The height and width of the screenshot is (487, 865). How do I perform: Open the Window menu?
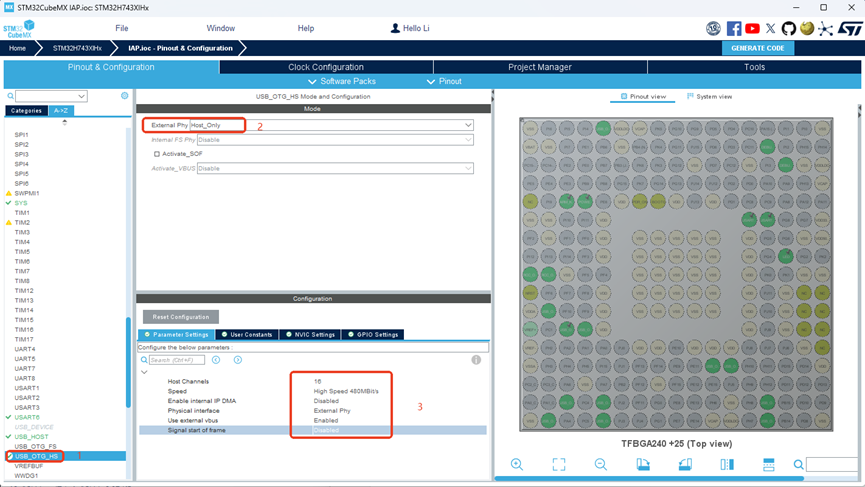coord(221,28)
